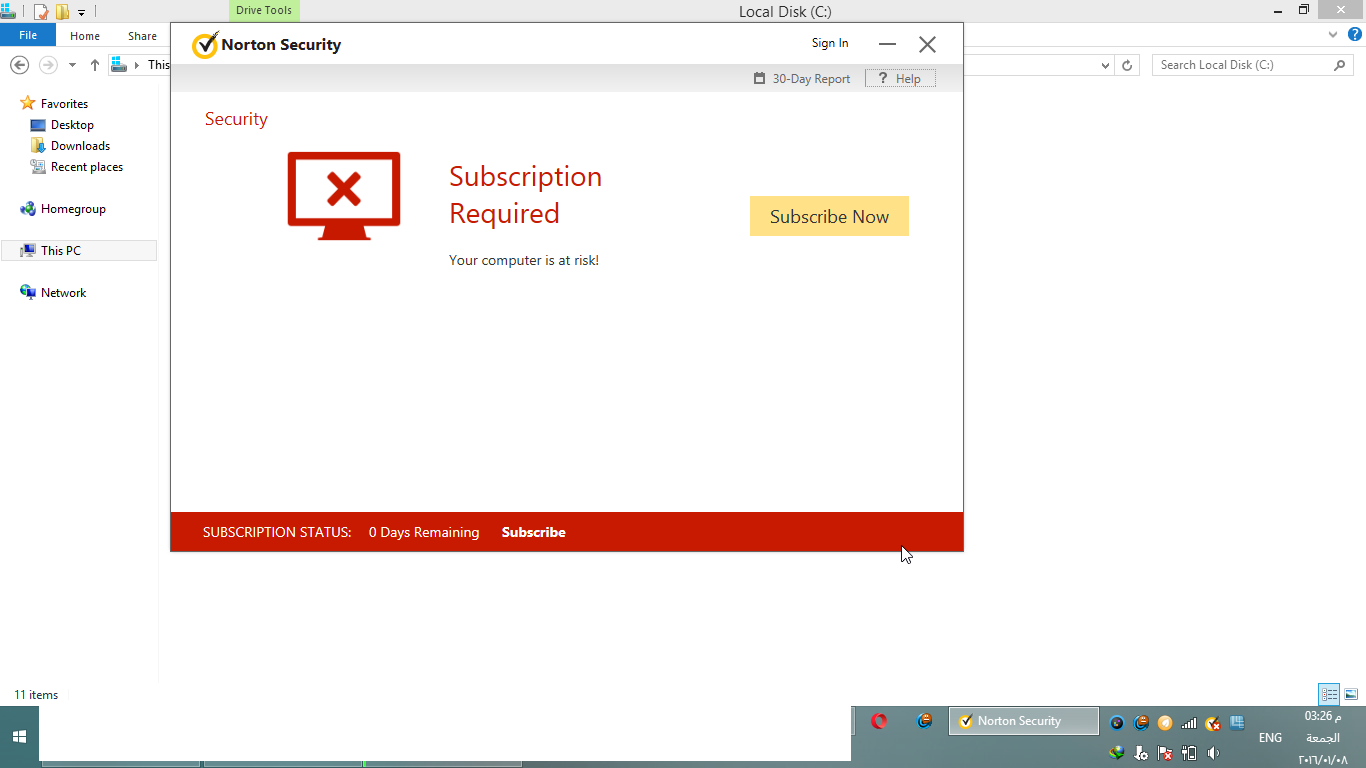
Task: Open recent locations dropdown arrow
Action: tap(72, 66)
